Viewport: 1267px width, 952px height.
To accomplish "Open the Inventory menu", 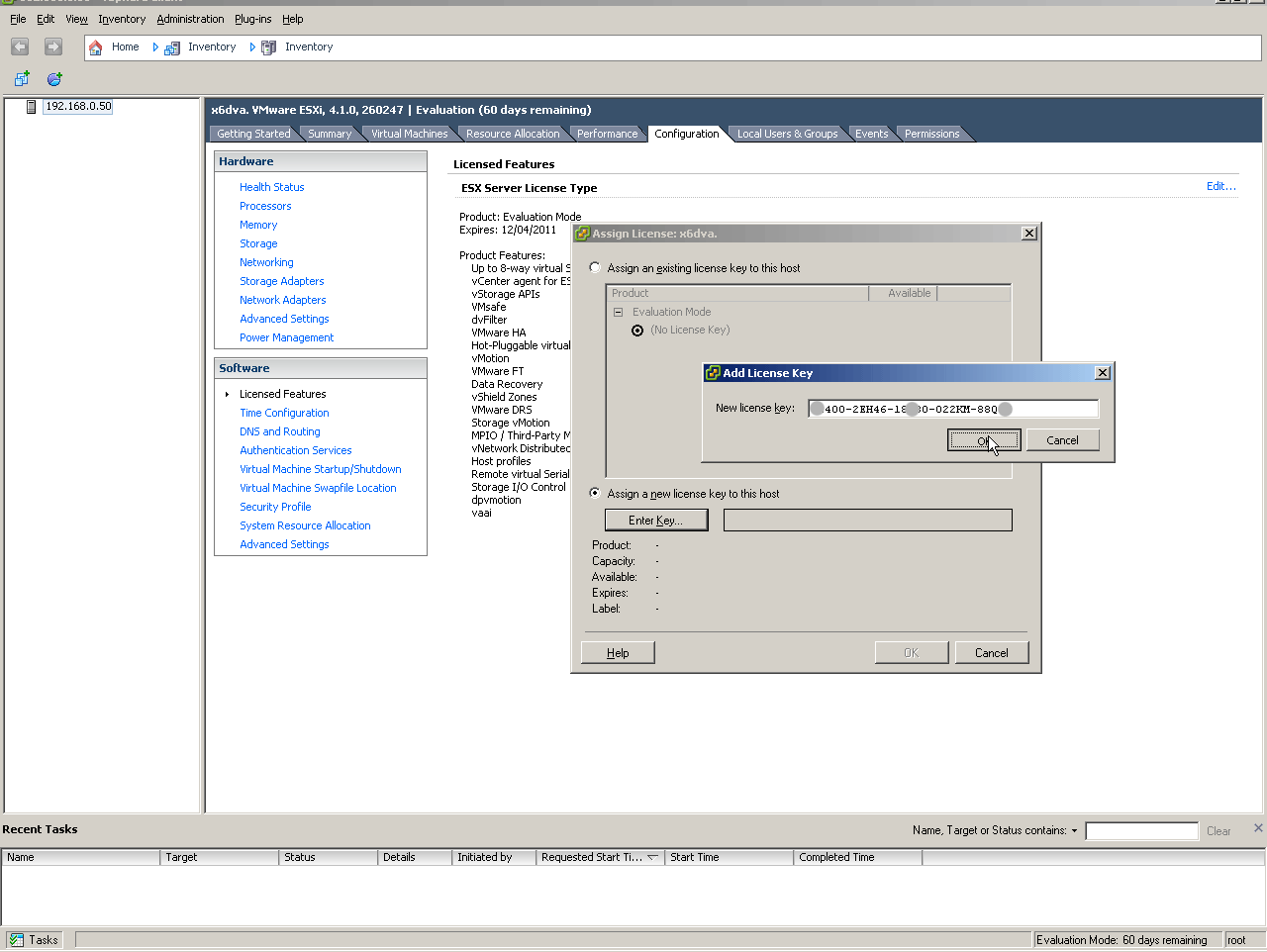I will 122,19.
